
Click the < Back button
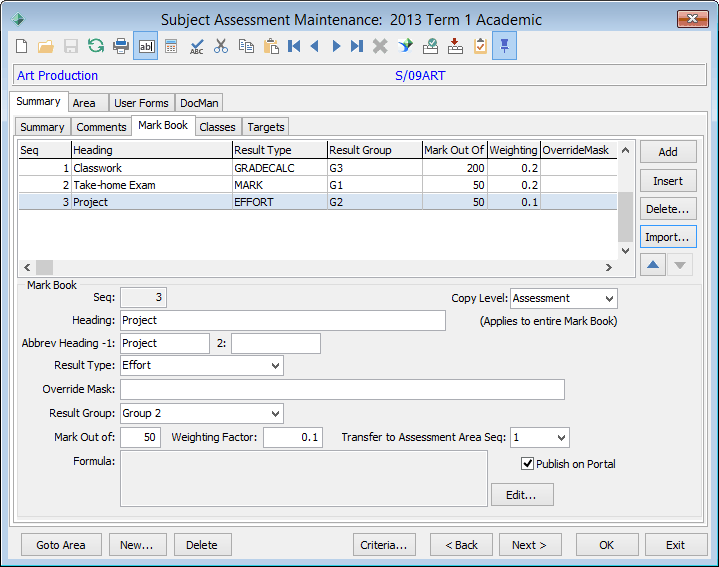point(461,545)
